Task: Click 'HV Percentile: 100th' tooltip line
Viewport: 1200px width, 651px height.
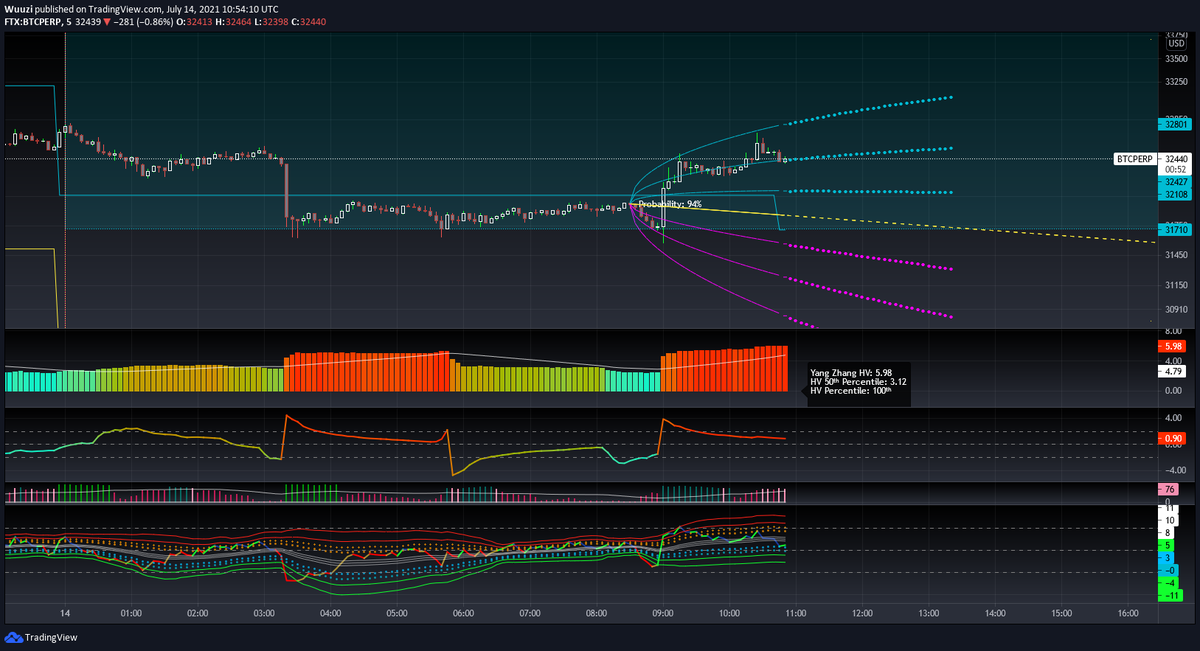Action: coord(850,391)
